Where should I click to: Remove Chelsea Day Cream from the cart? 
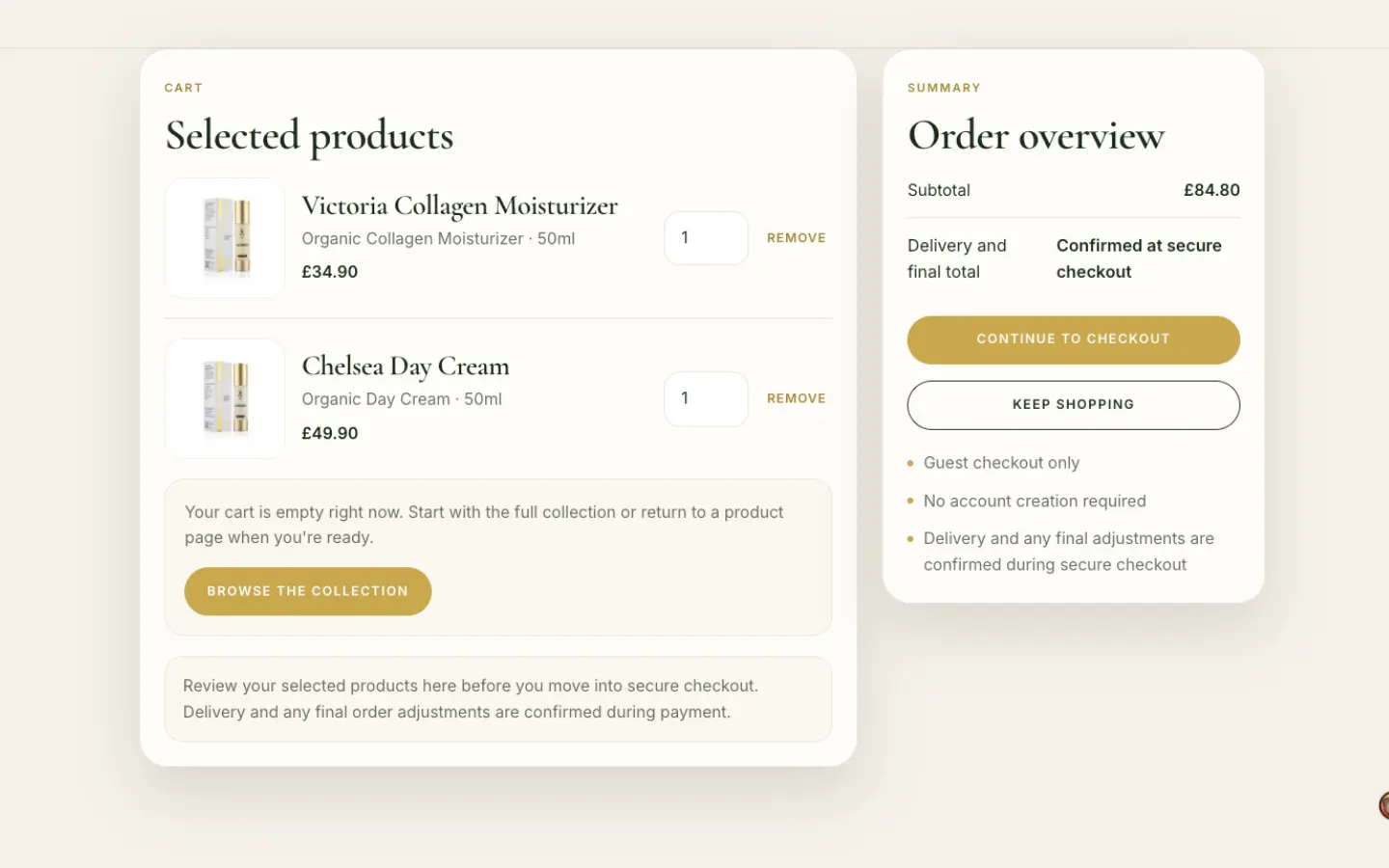796,398
